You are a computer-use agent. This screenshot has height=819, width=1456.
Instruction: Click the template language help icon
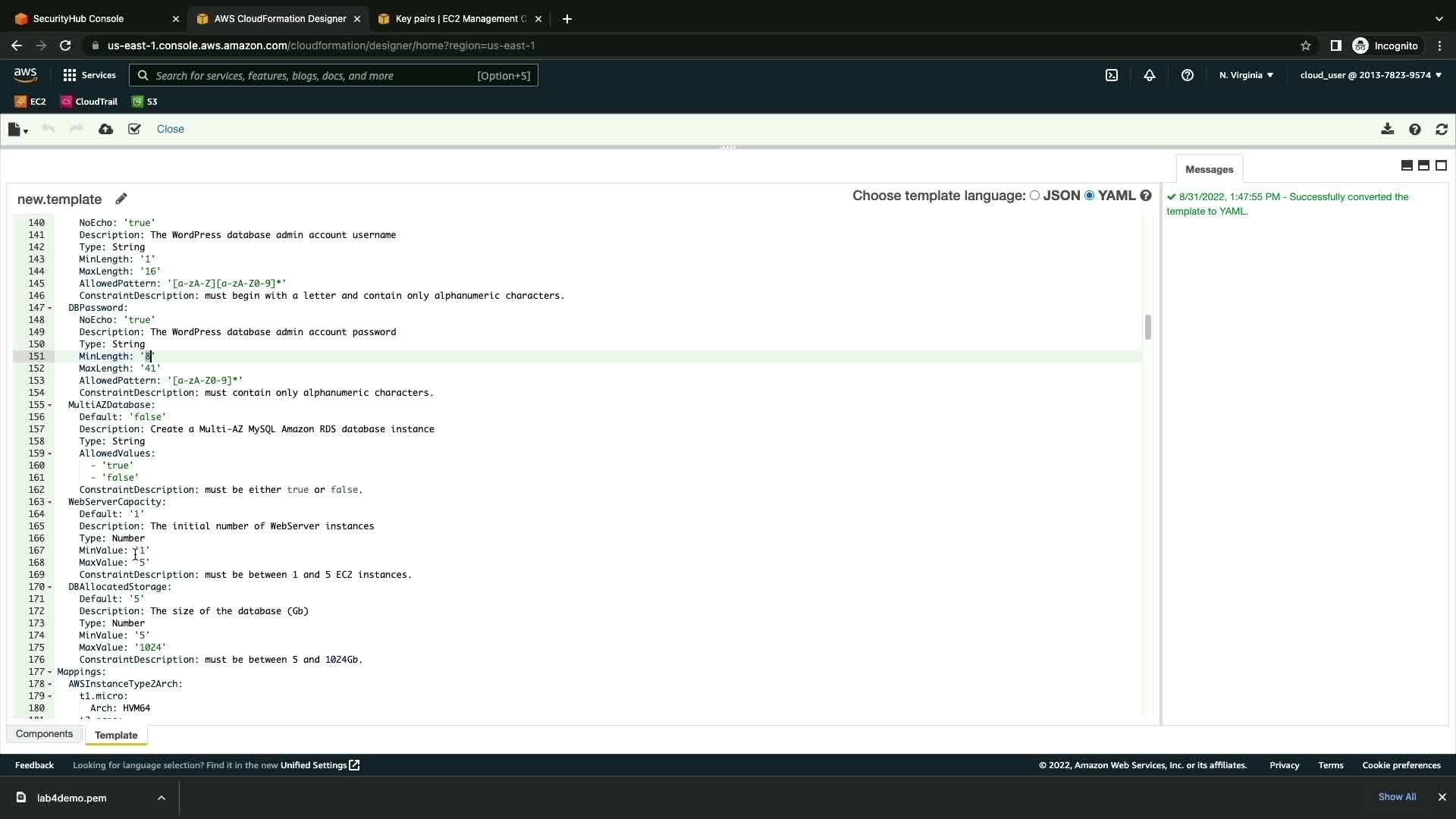pos(1146,196)
